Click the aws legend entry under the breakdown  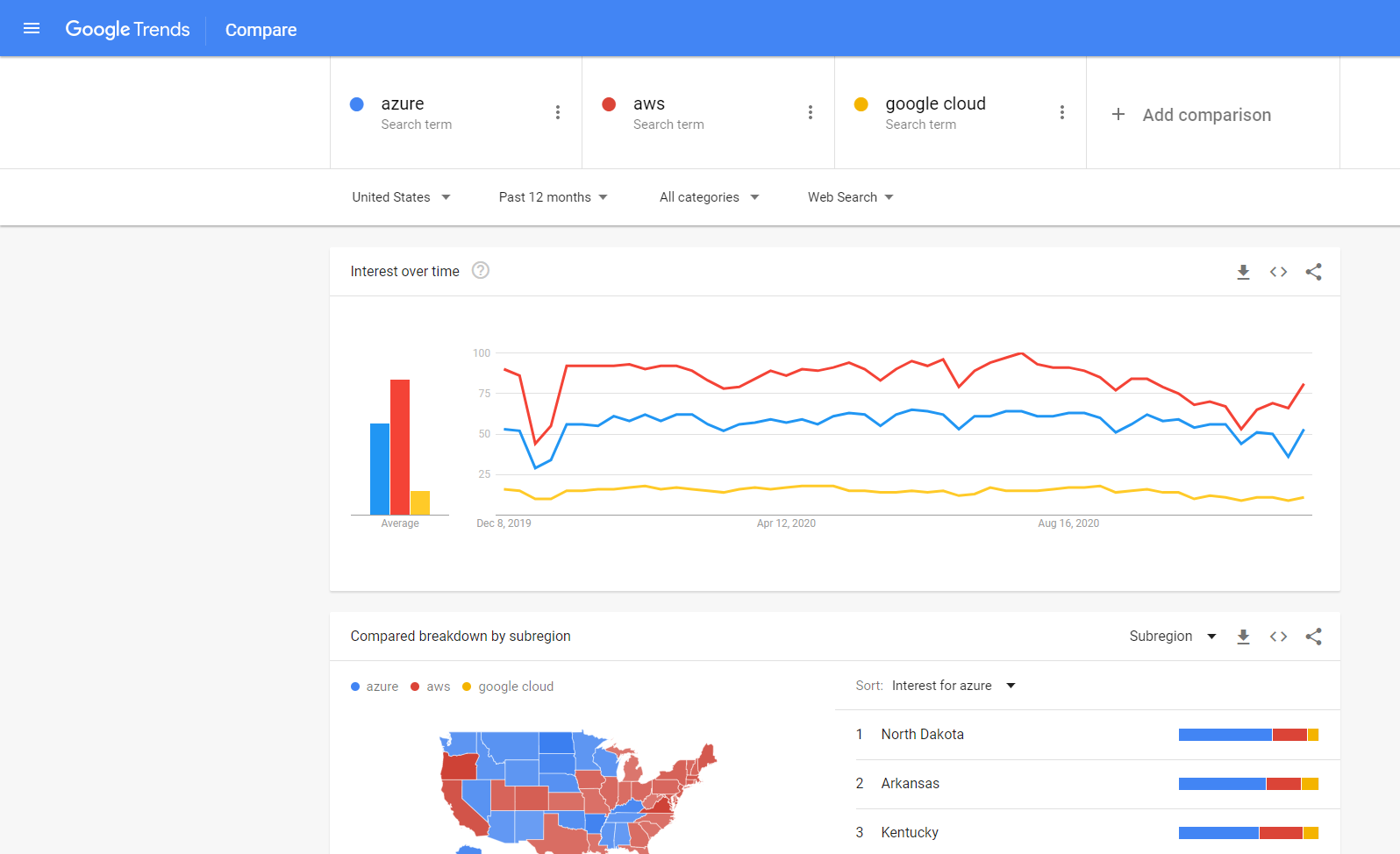click(x=430, y=687)
